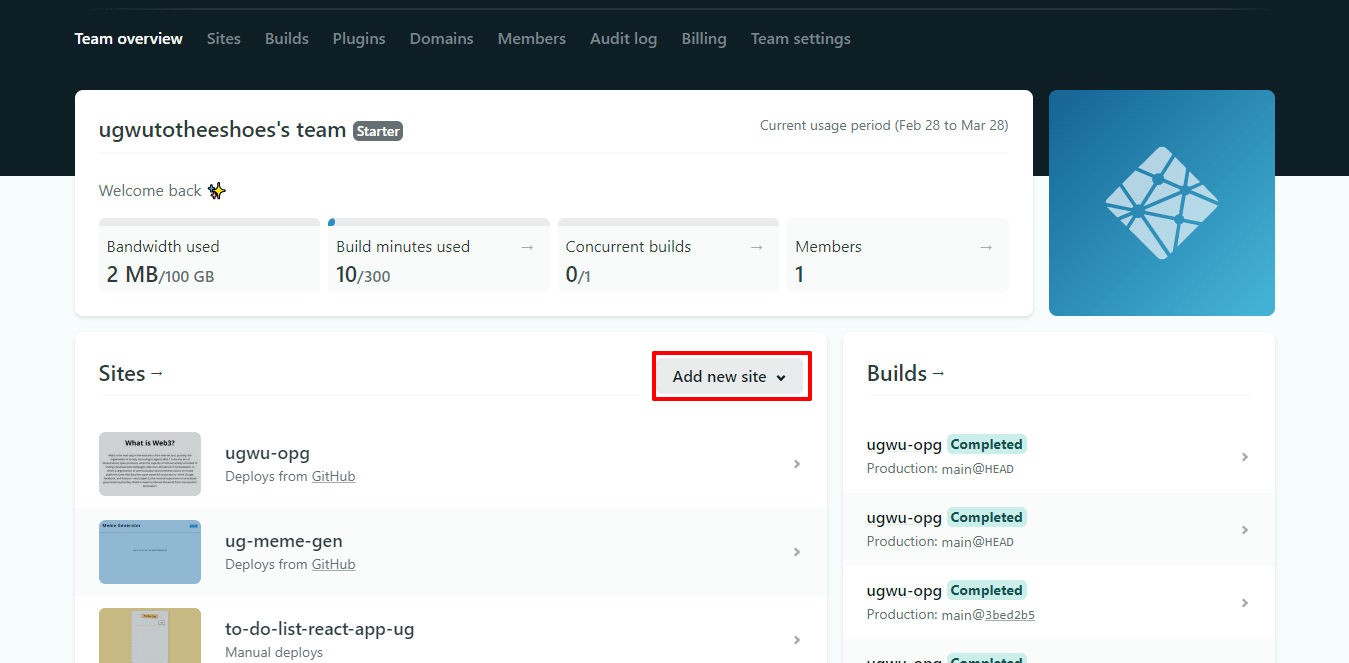
Task: Click the Bandwidth used card
Action: (210, 255)
